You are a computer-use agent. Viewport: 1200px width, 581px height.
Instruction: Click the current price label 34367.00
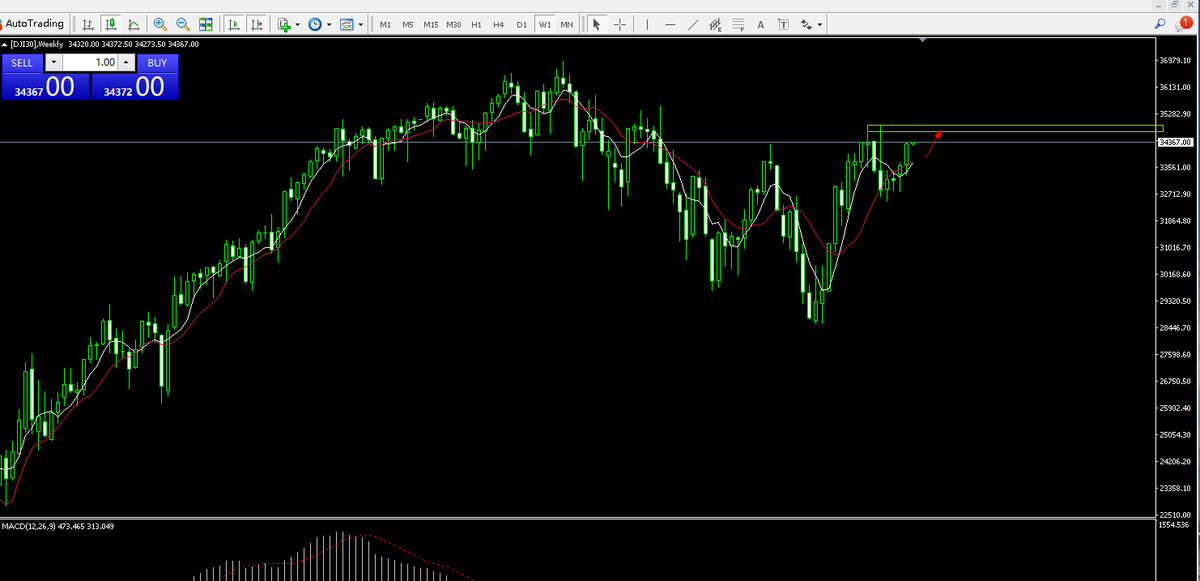point(1177,142)
